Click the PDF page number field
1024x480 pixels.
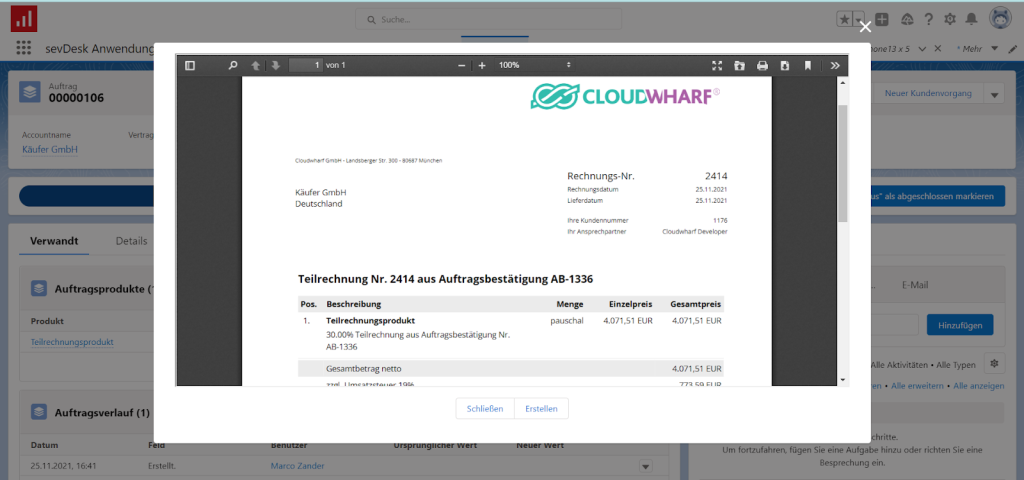click(305, 66)
